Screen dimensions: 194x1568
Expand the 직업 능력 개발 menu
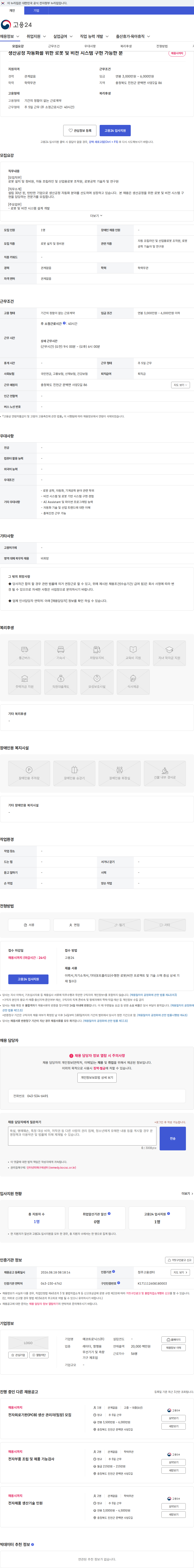point(94,36)
